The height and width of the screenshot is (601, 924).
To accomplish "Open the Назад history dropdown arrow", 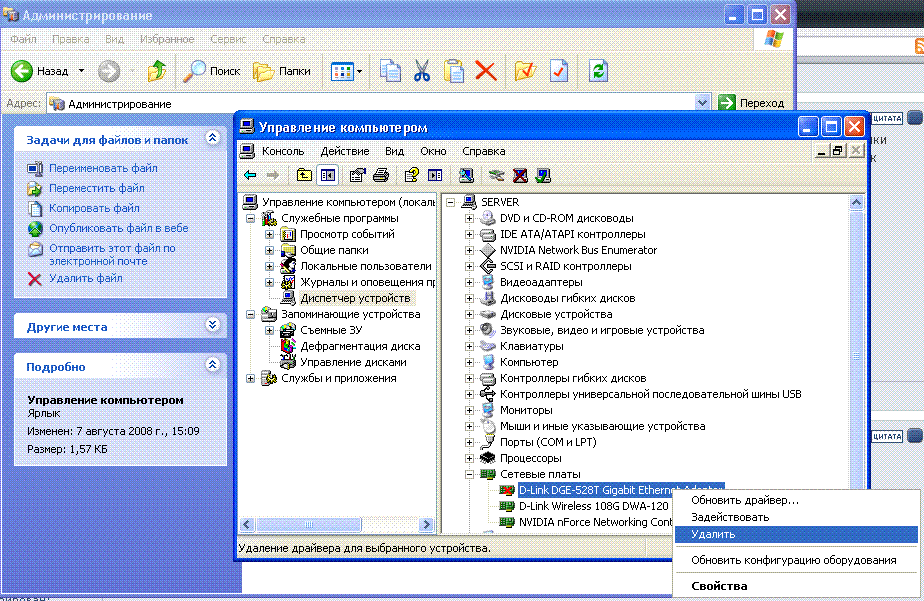I will (81, 71).
